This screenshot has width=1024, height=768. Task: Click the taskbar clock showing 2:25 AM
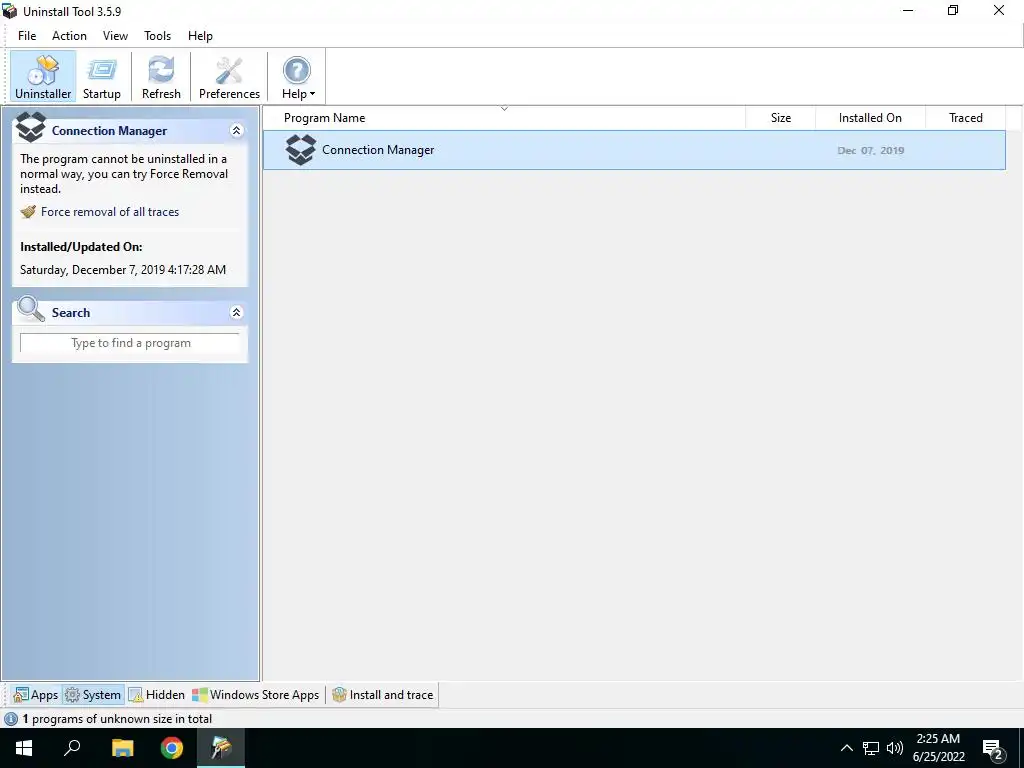(938, 748)
